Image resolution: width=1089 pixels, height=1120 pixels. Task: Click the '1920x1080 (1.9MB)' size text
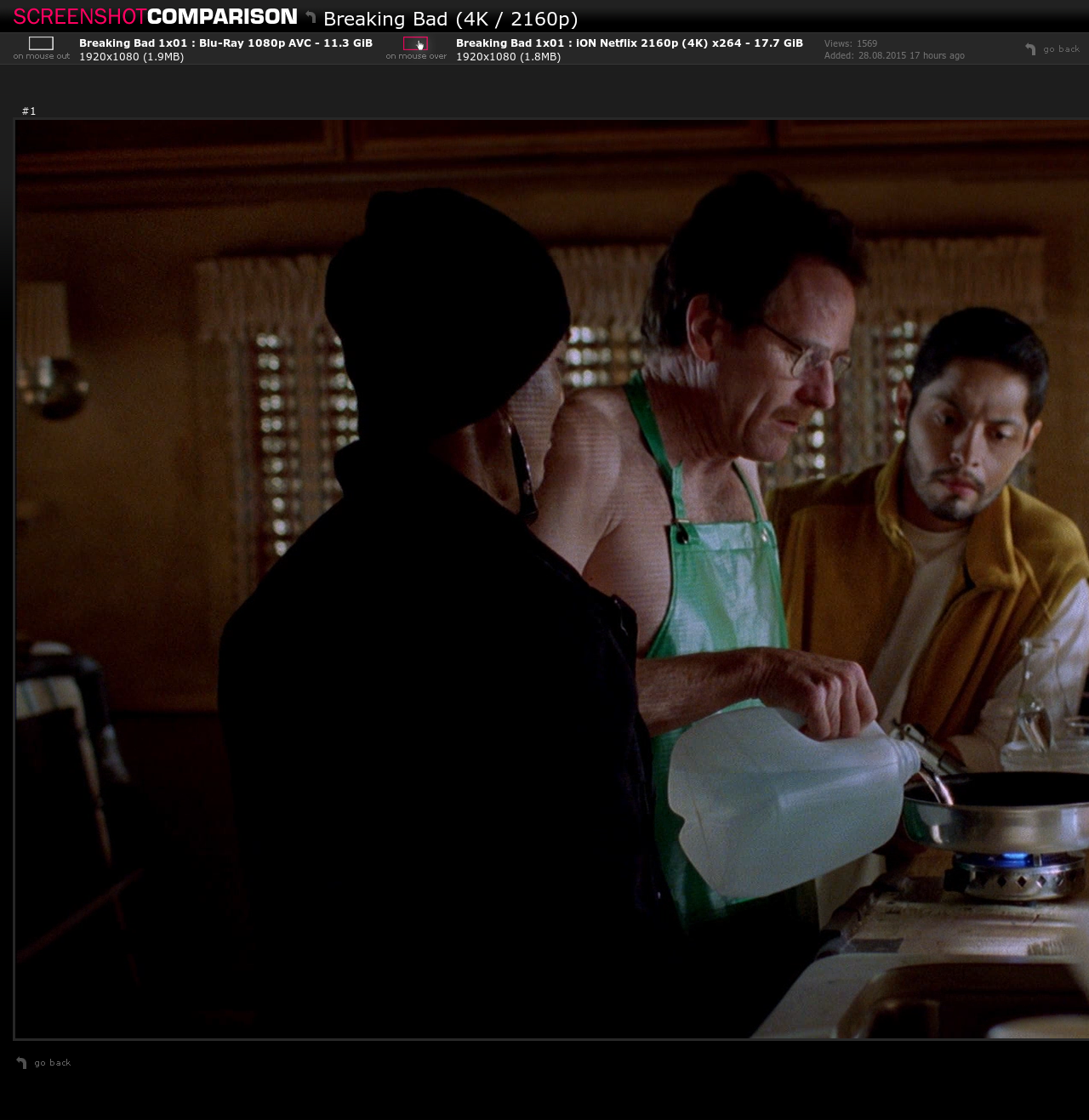click(131, 57)
